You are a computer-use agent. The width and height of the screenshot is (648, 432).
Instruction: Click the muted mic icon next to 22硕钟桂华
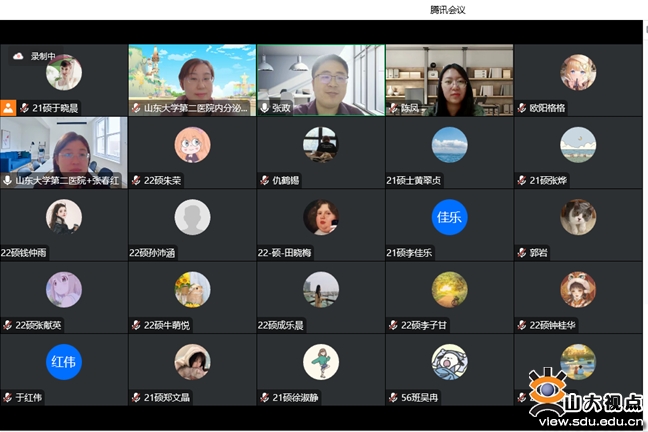521,325
